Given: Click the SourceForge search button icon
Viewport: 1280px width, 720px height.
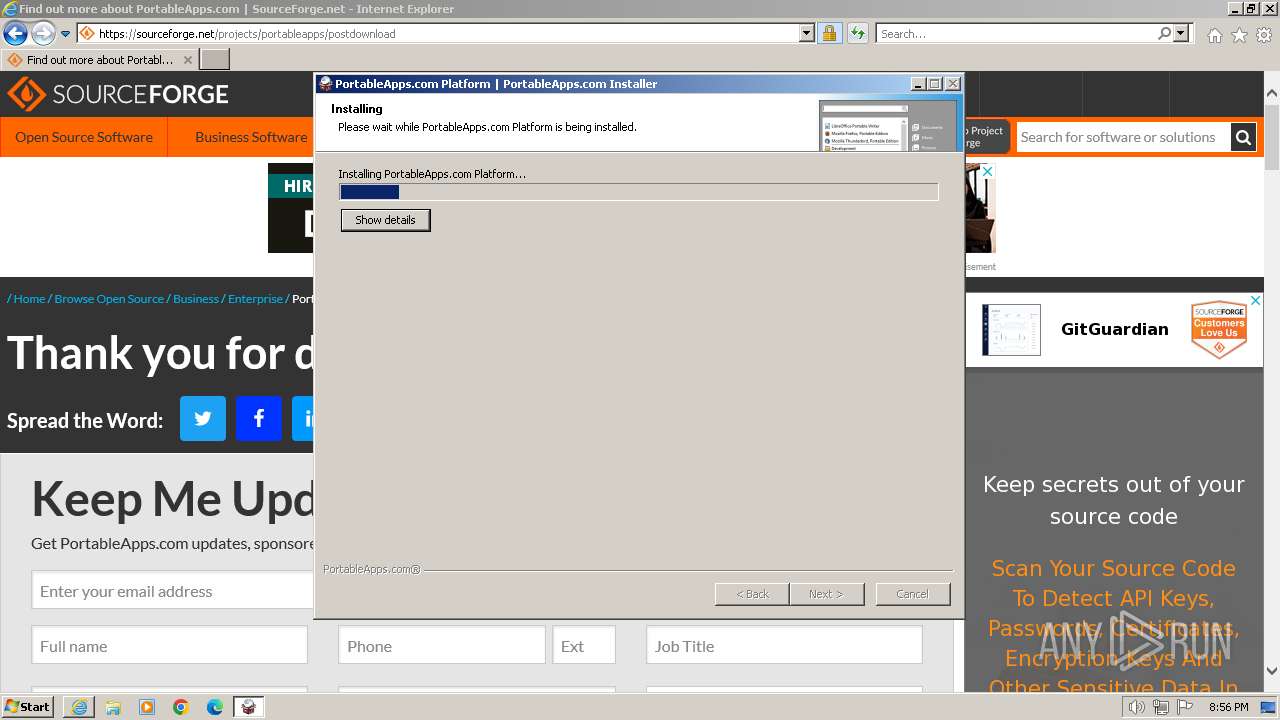Looking at the screenshot, I should pyautogui.click(x=1243, y=137).
